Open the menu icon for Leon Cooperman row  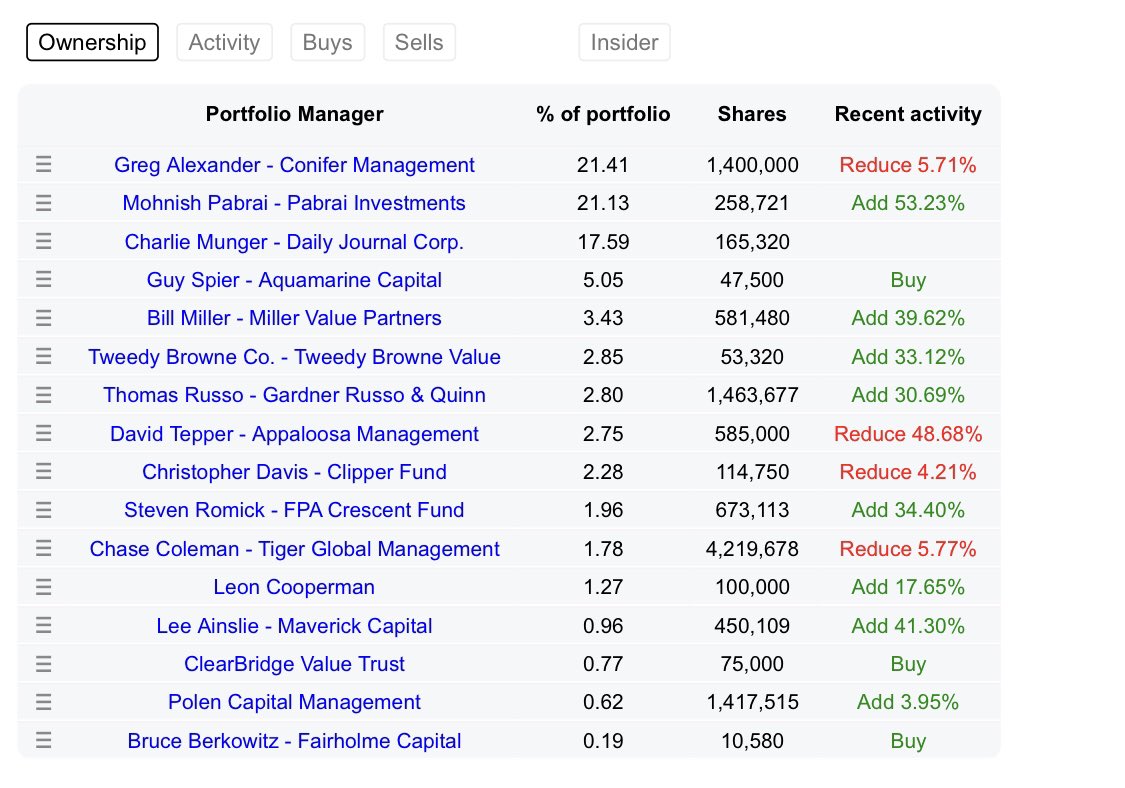(44, 587)
